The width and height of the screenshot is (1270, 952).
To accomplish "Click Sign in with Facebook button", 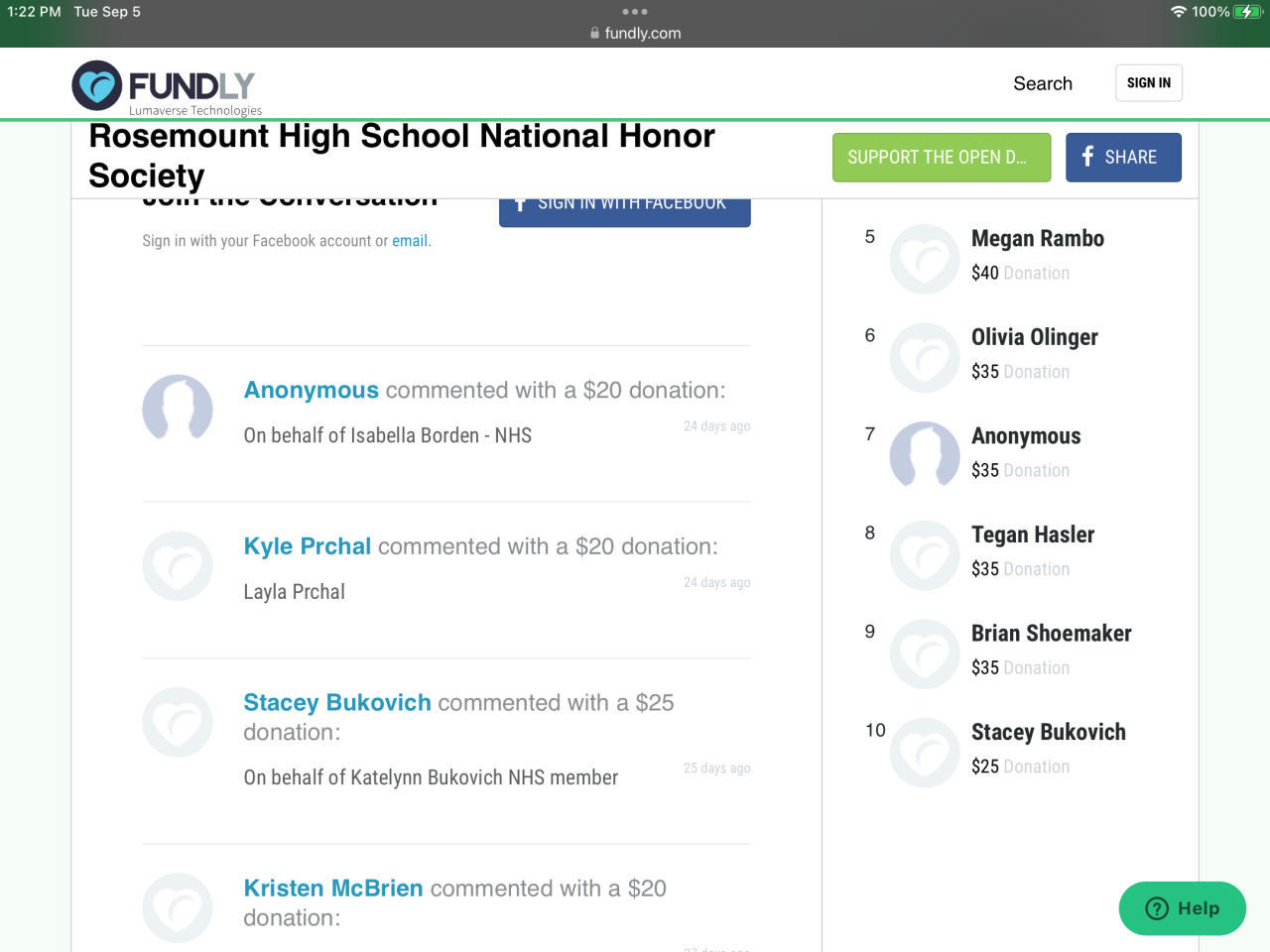I will tap(624, 210).
